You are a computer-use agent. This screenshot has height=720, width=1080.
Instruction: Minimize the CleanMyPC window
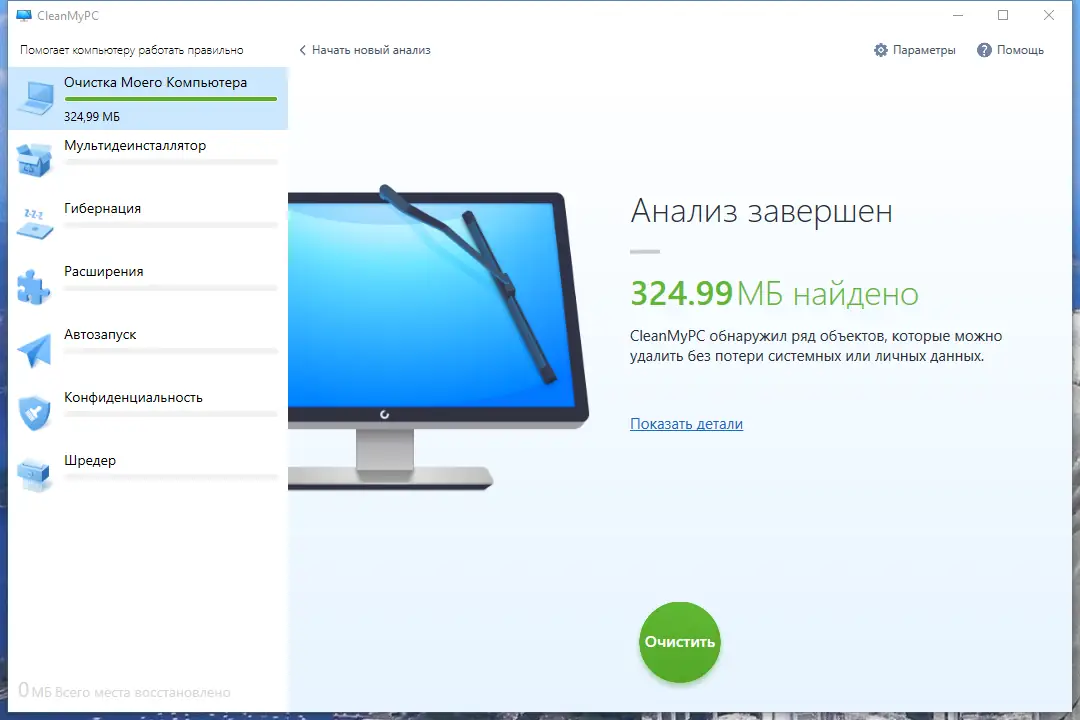(x=958, y=15)
